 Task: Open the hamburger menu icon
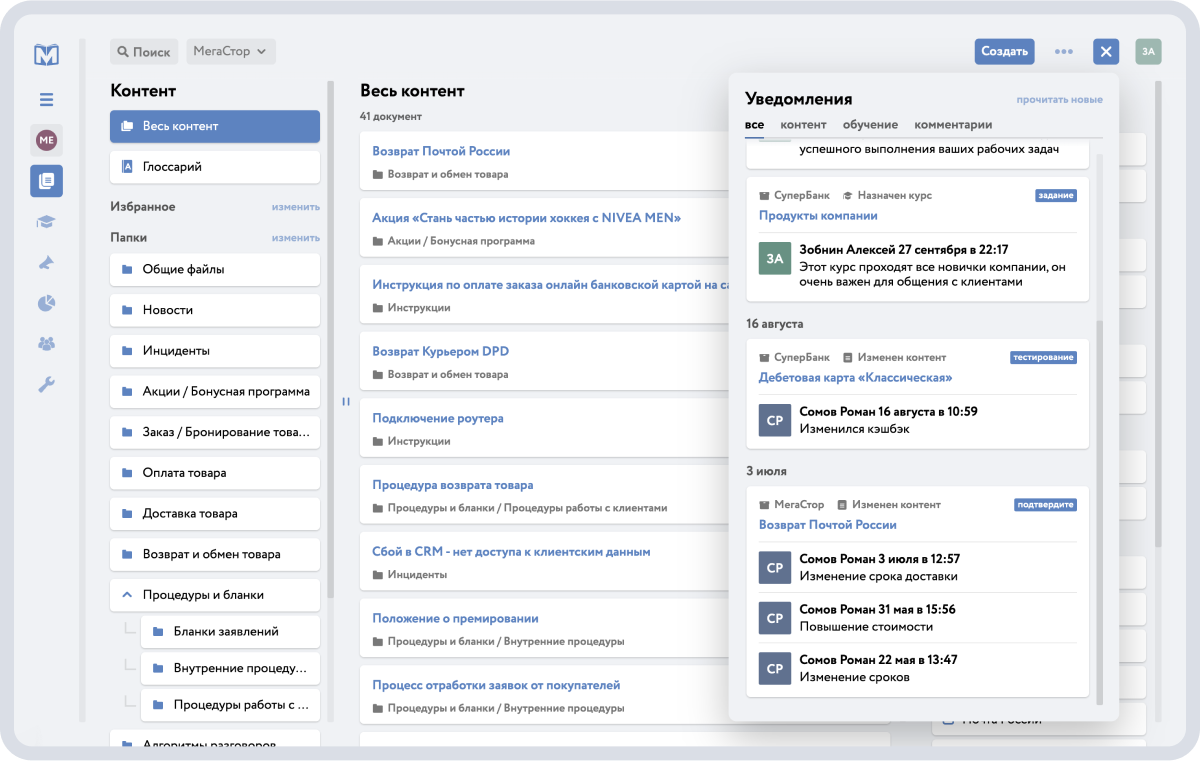point(46,99)
